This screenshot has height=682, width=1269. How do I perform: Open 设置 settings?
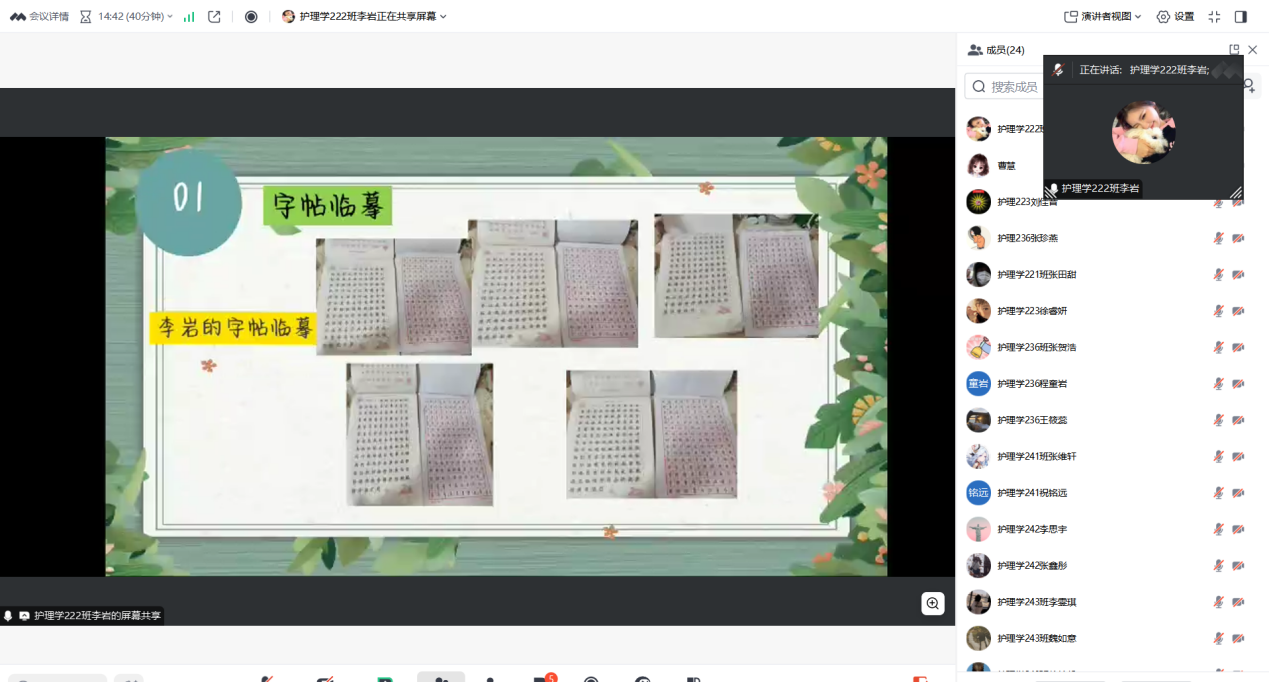click(x=1176, y=16)
